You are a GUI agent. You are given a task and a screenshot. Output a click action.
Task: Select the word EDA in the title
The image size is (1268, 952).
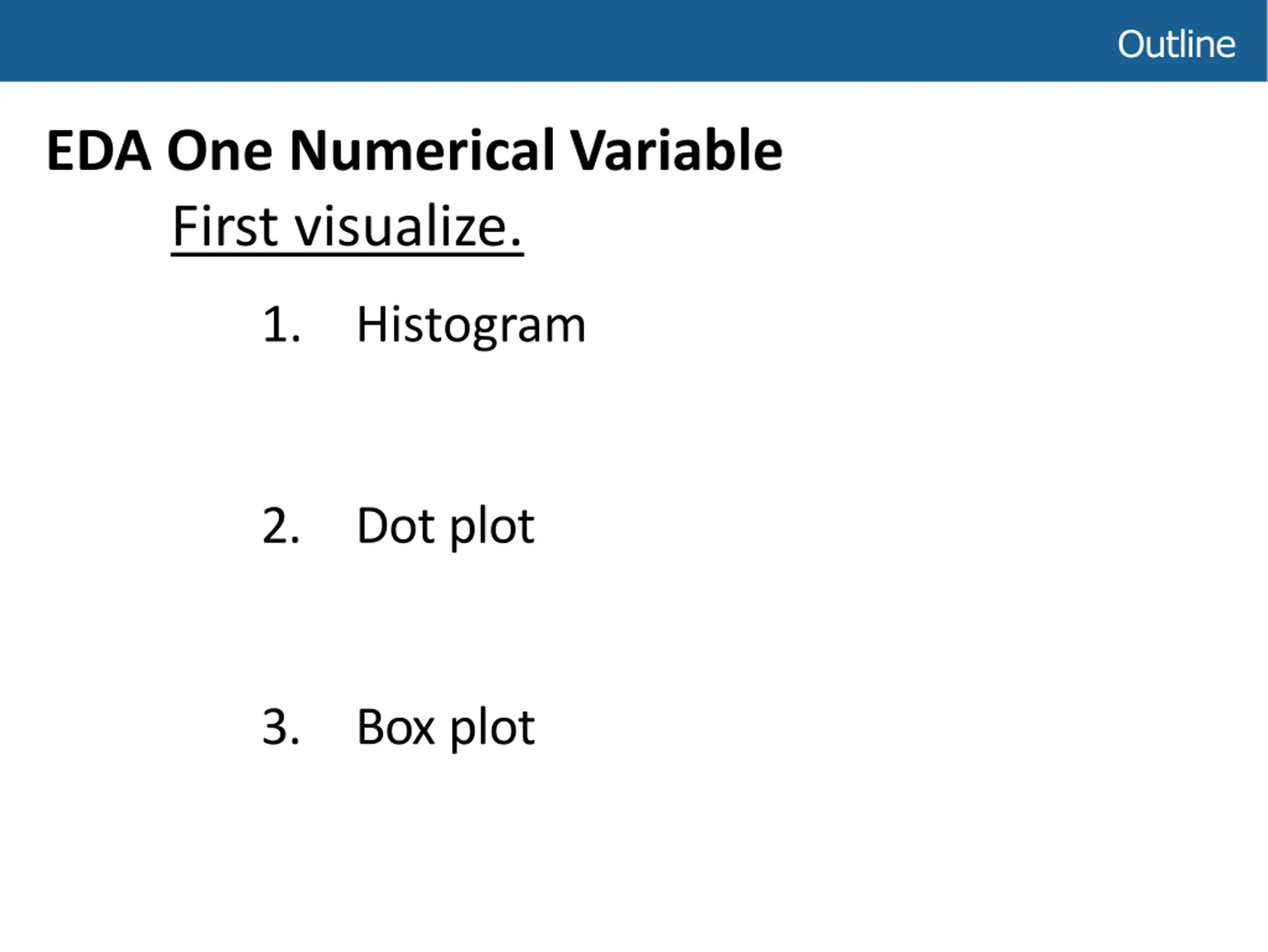(99, 151)
